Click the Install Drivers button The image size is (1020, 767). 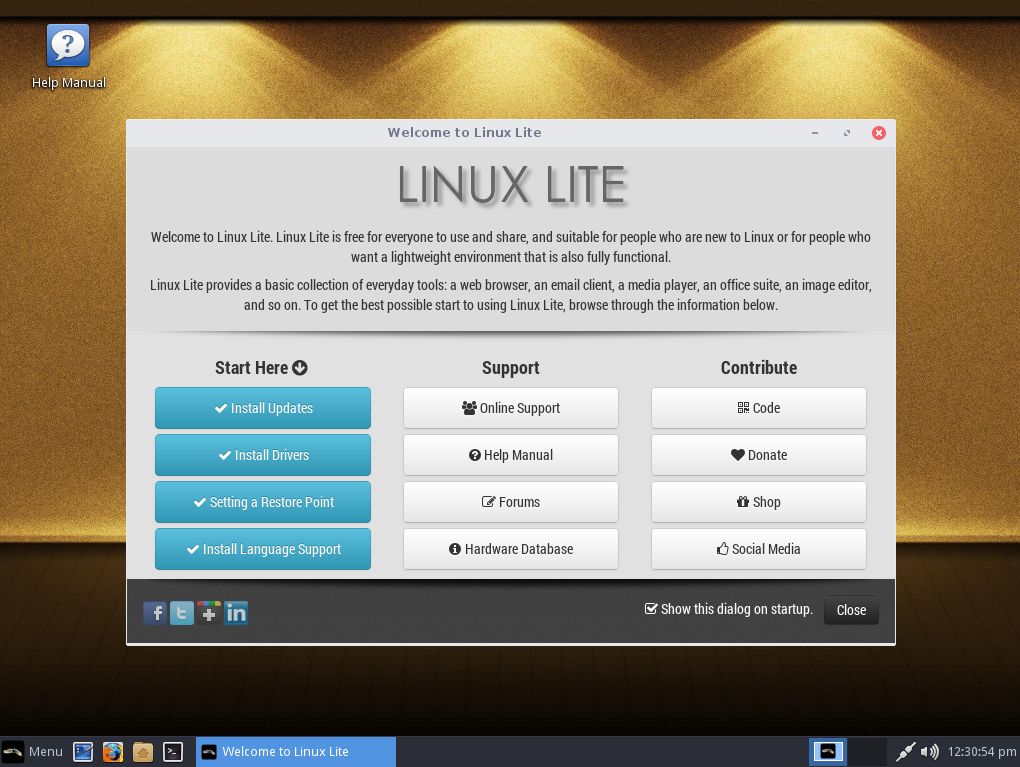click(263, 455)
